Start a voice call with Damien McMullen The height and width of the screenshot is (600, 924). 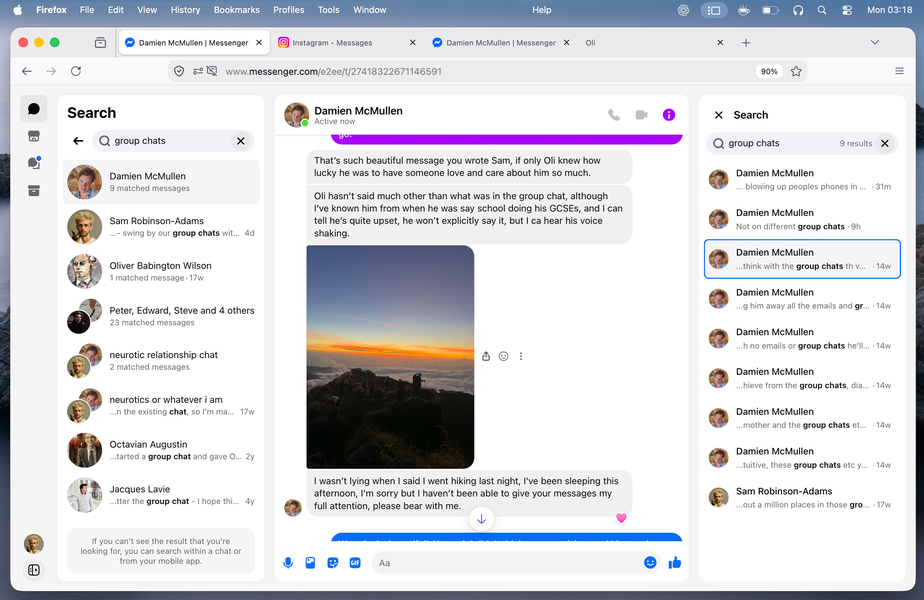click(613, 115)
